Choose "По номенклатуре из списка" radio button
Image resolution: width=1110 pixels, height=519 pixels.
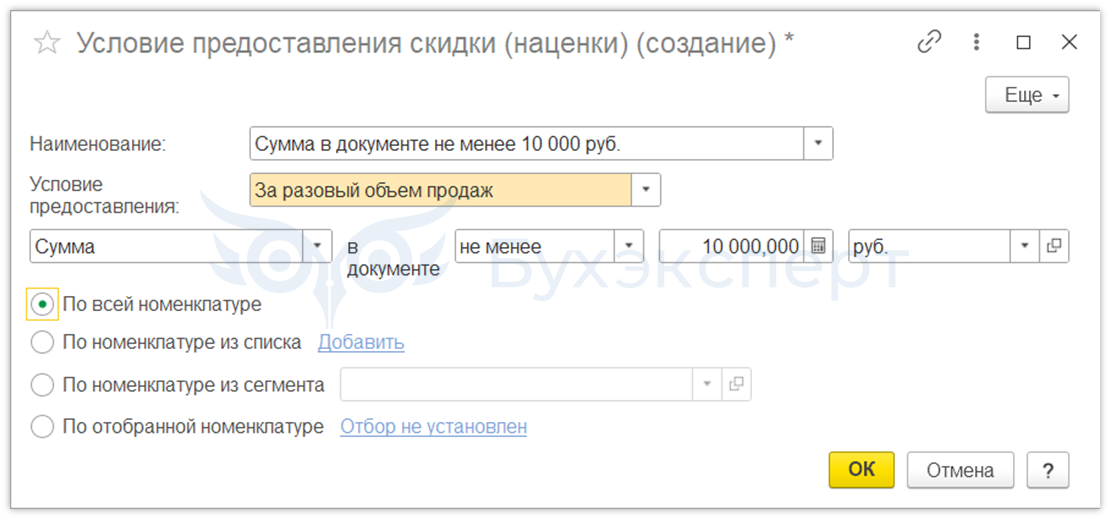tap(42, 343)
